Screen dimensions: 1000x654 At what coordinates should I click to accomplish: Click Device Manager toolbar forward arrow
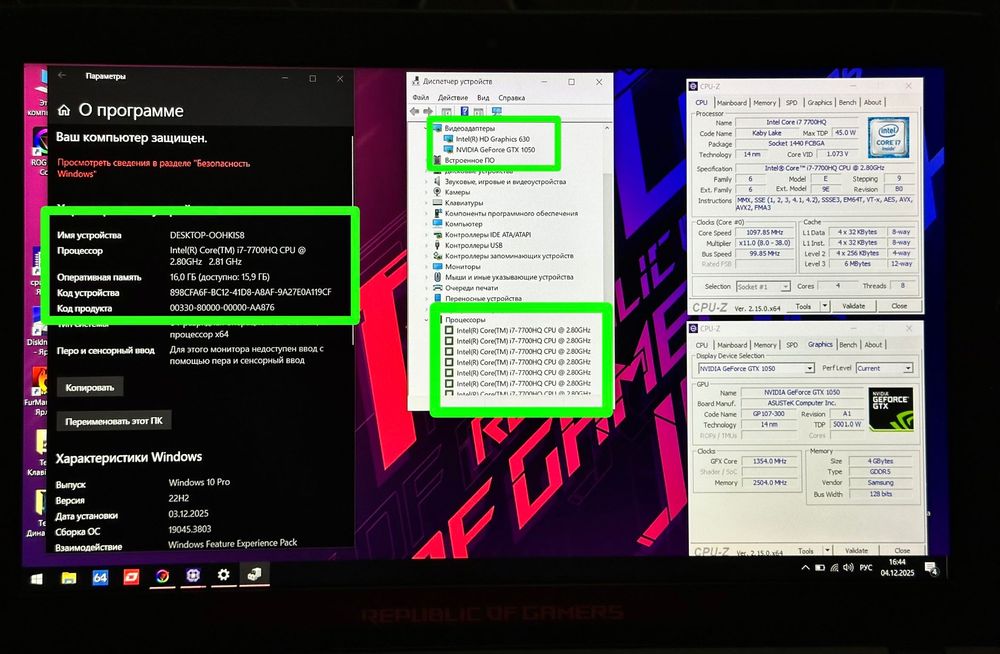coord(427,112)
